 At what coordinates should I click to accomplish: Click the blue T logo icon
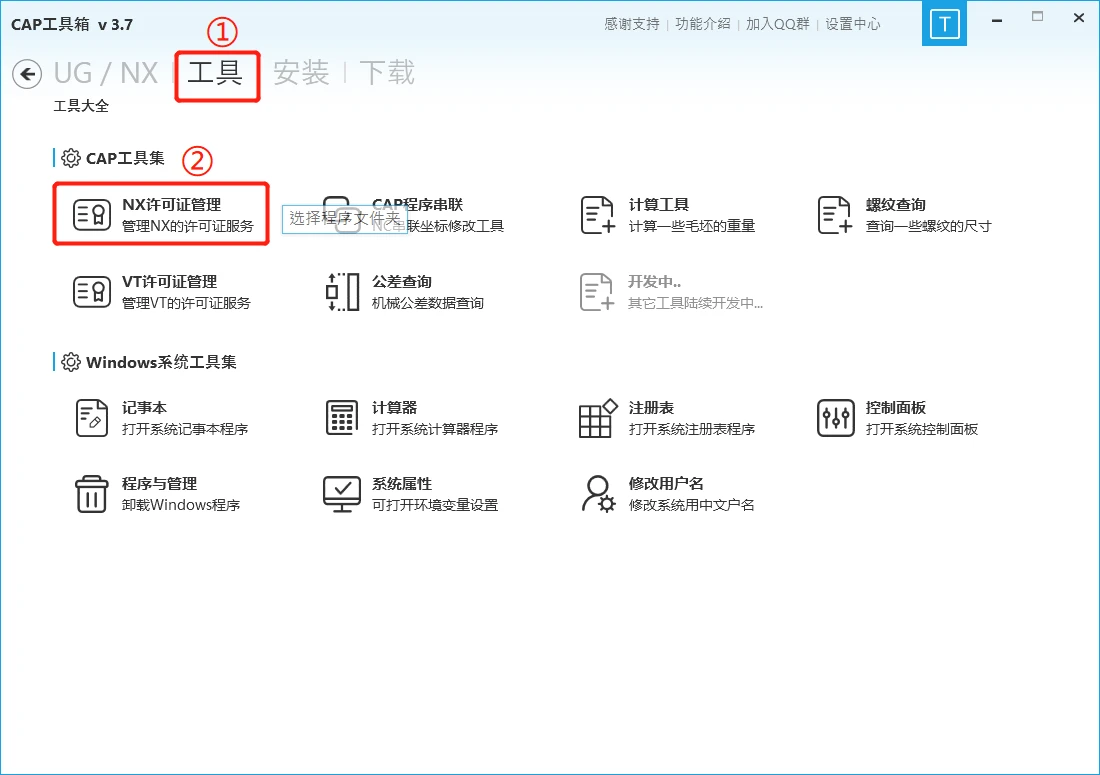click(x=944, y=24)
